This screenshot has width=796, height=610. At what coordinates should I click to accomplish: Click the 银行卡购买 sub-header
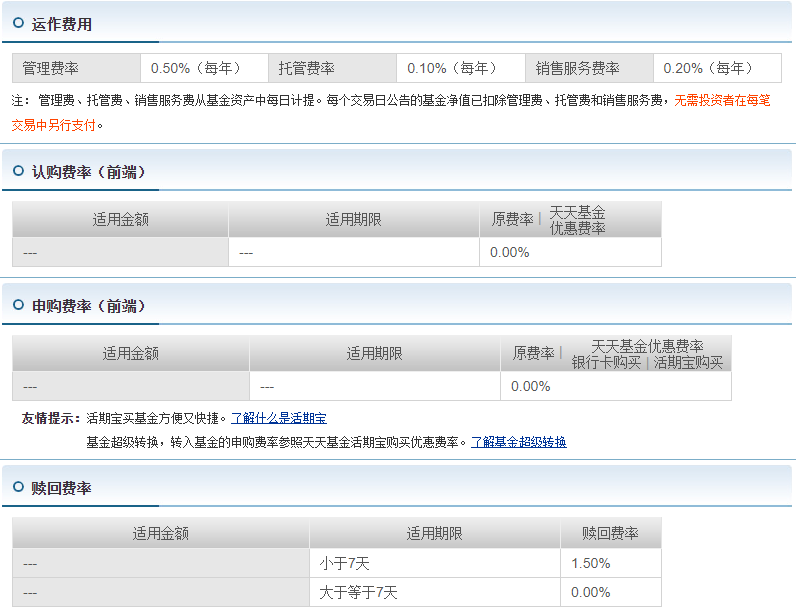(x=606, y=362)
